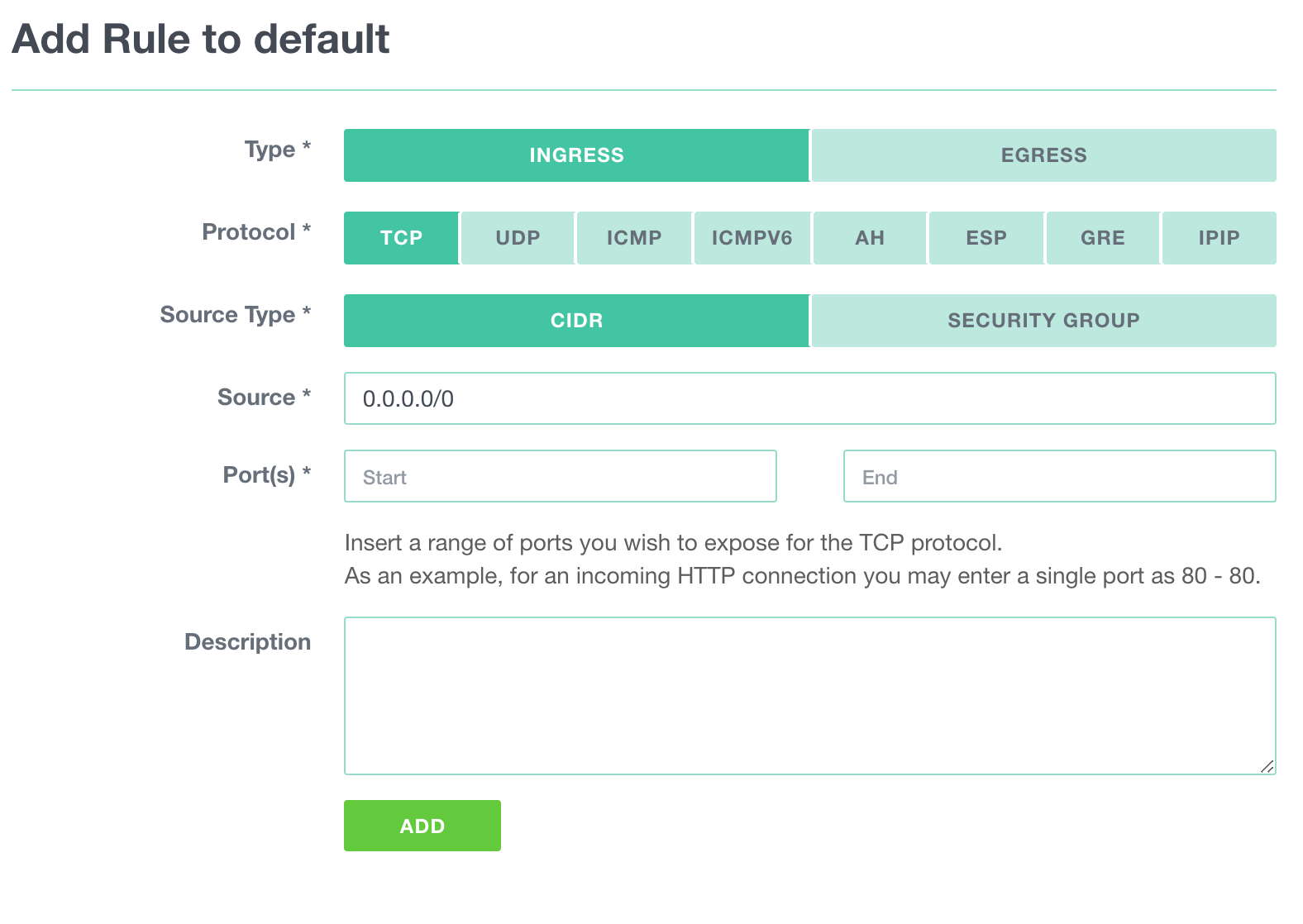This screenshot has width=1303, height=924.
Task: Select the IPIP protocol
Action: [x=1219, y=238]
